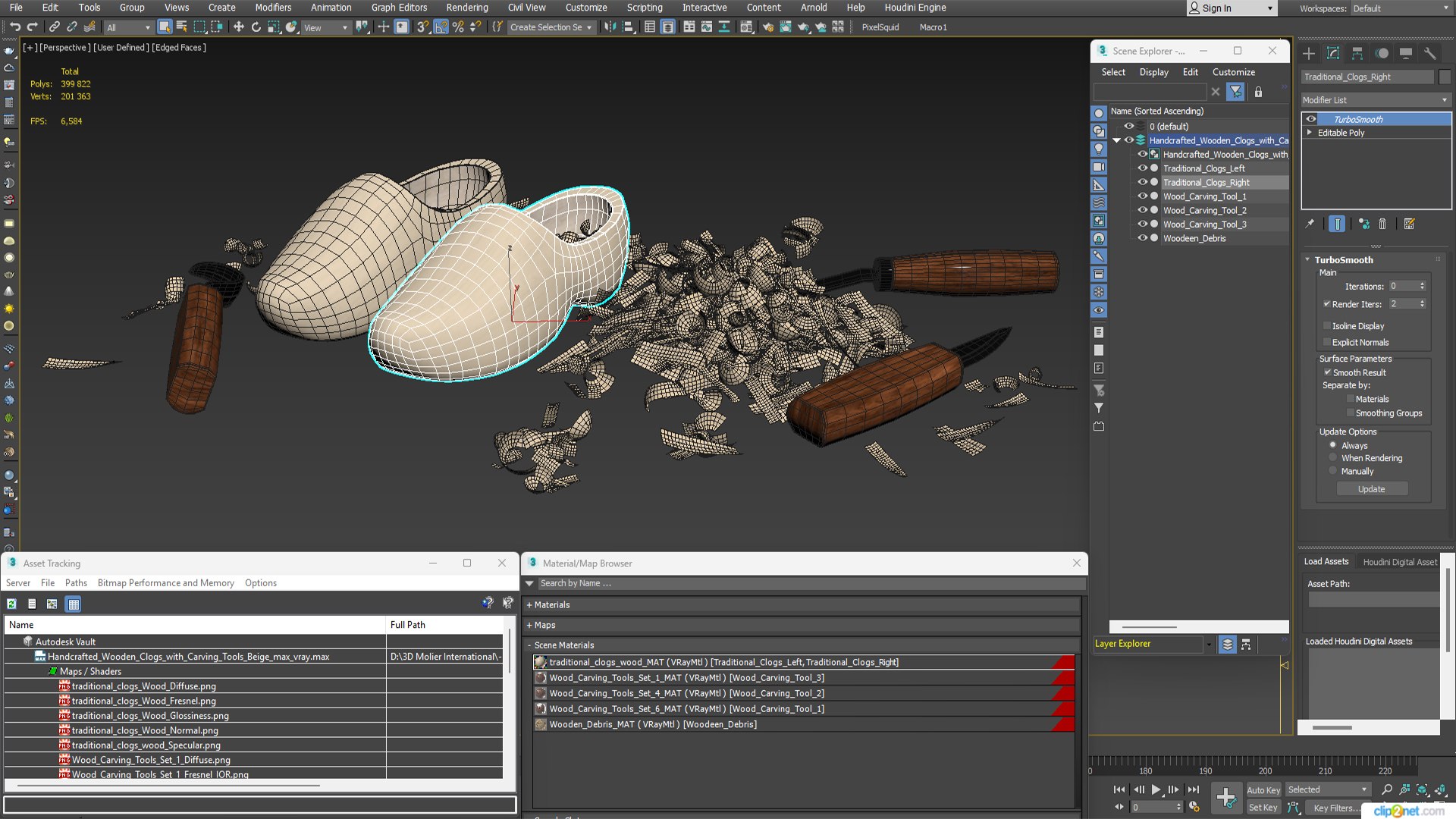Screen dimensions: 1456x819
Task: Click the Redo arrow in main toolbar
Action: (x=33, y=27)
